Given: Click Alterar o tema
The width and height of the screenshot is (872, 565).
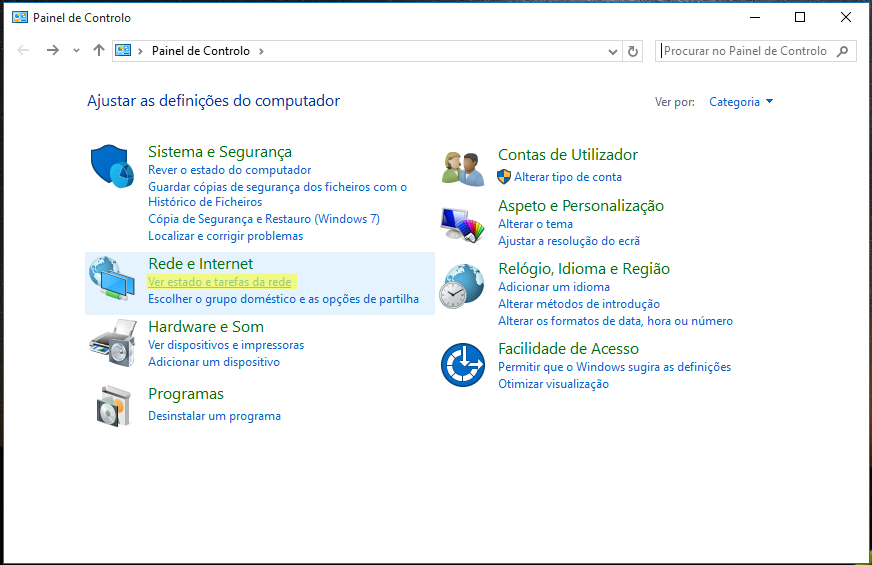Looking at the screenshot, I should 535,224.
